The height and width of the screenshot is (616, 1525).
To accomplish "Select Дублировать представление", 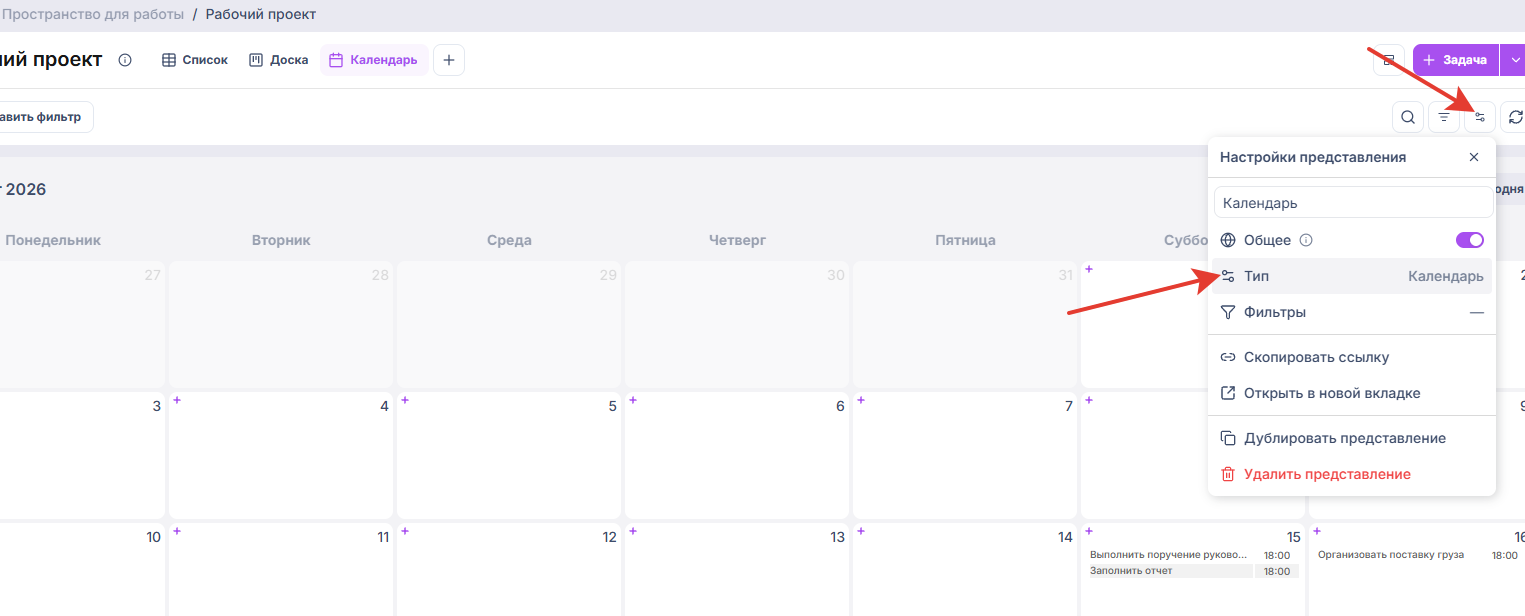I will click(x=1352, y=438).
